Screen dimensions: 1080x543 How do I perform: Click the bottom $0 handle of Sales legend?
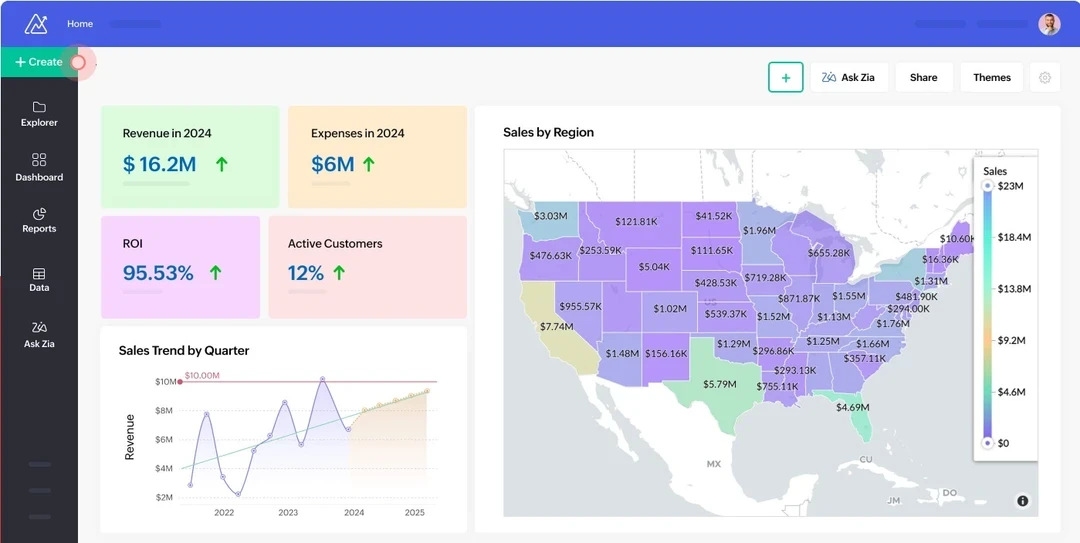988,443
